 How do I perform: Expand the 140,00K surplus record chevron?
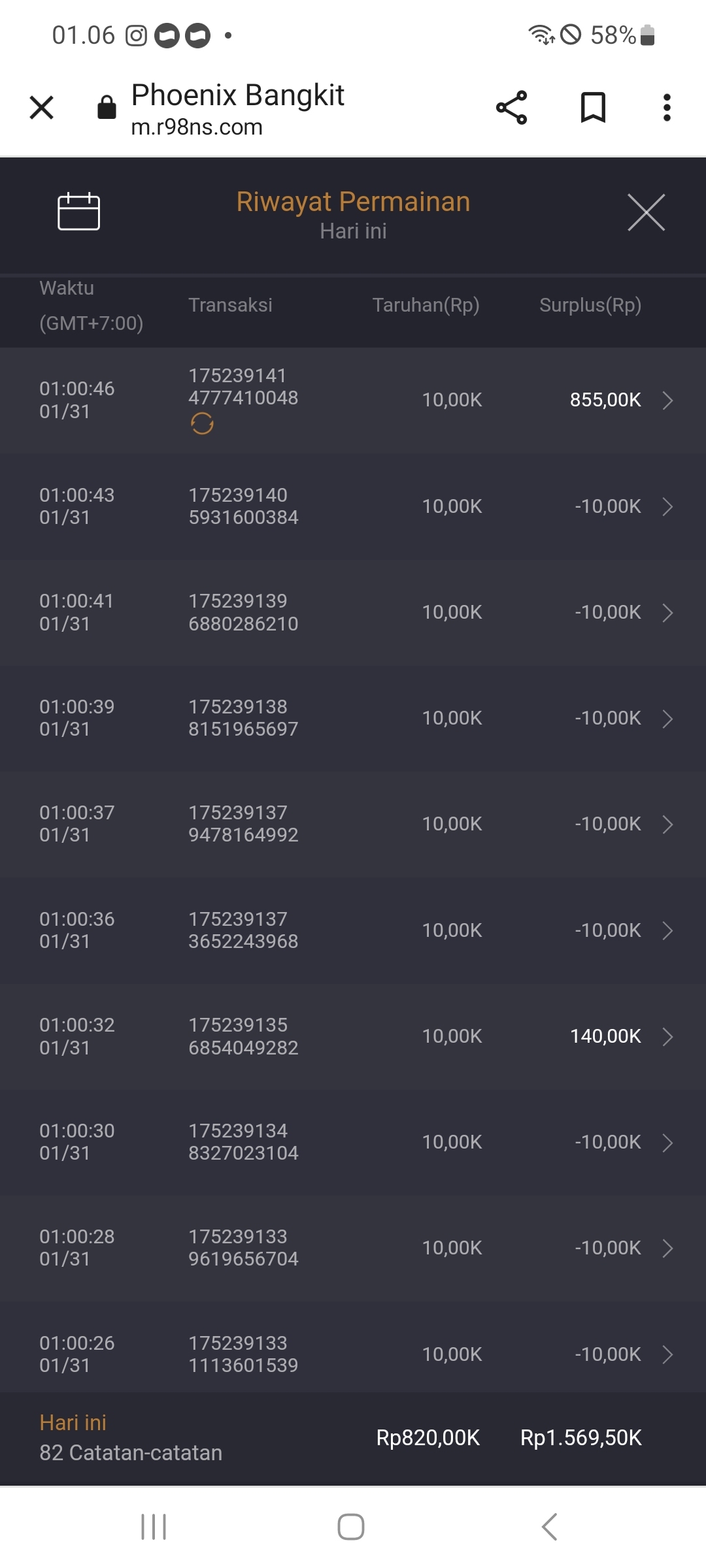click(667, 1037)
